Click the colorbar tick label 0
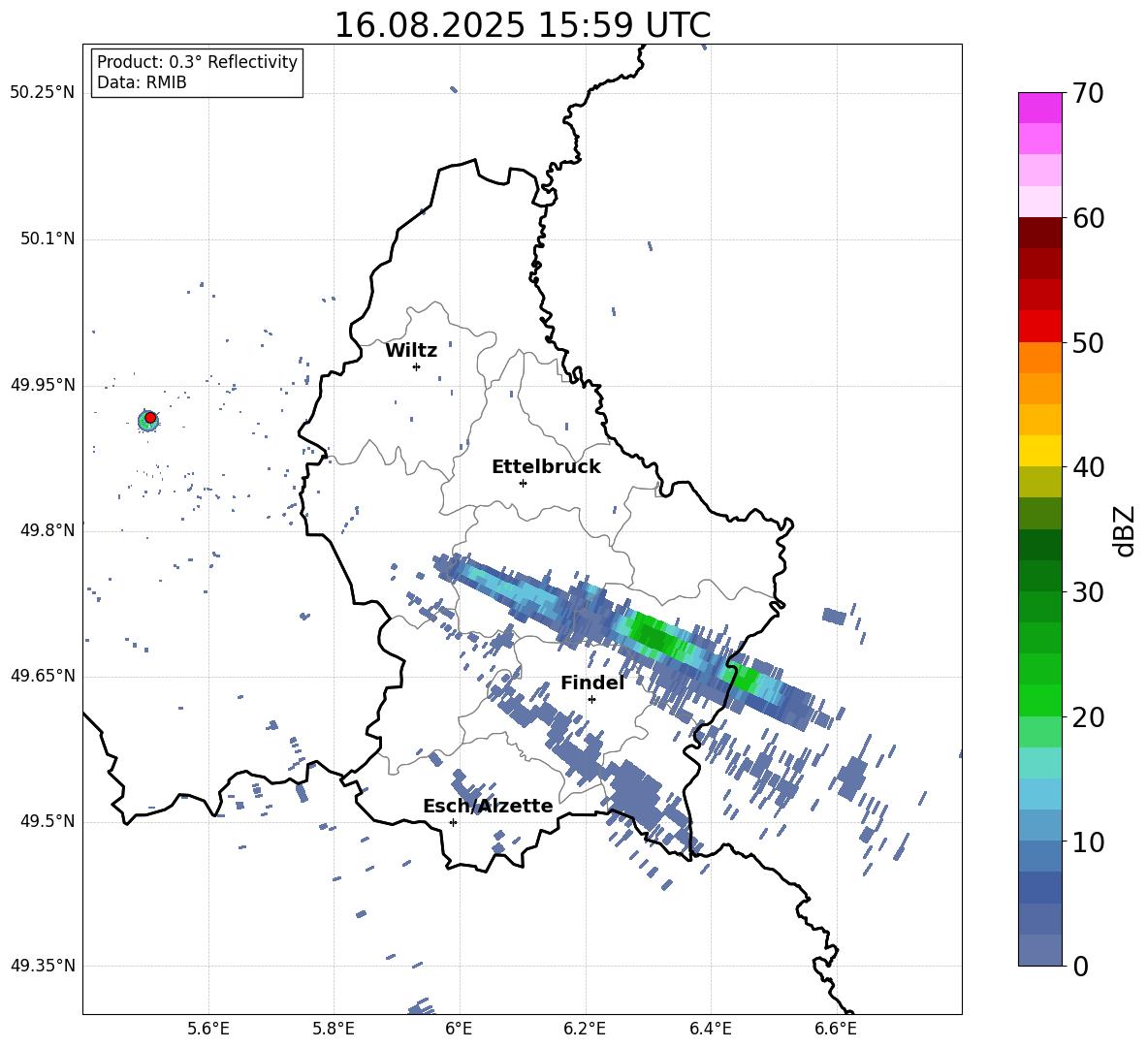This screenshot has width=1148, height=1048. click(1081, 966)
